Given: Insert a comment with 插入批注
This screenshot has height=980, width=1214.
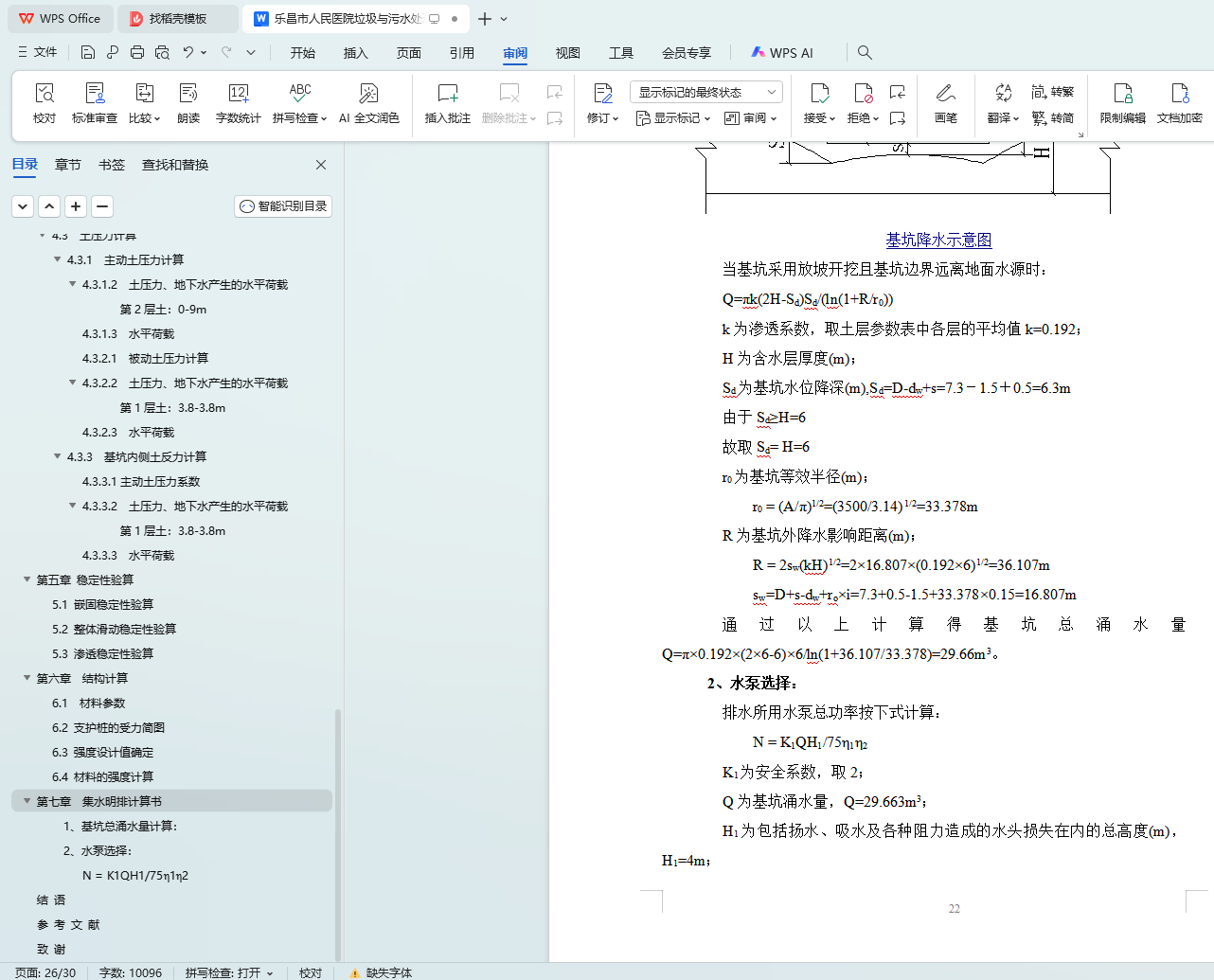Looking at the screenshot, I should (448, 102).
